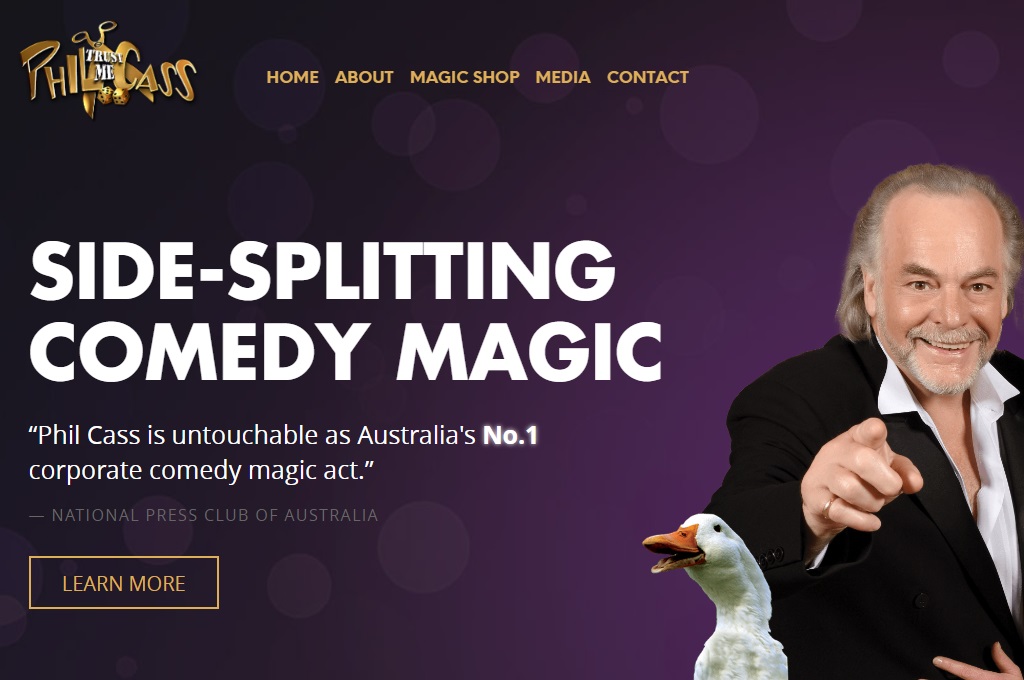Click the dice in the logo

[112, 96]
